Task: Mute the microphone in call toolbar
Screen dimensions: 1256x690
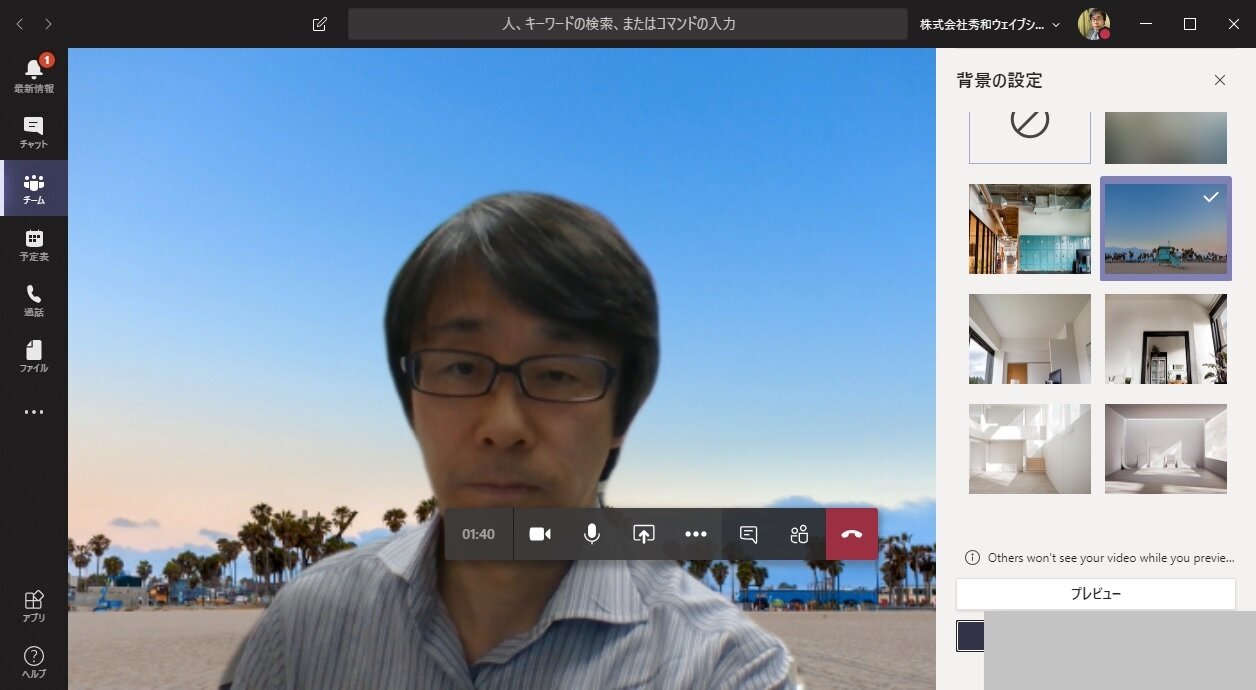Action: [x=592, y=534]
